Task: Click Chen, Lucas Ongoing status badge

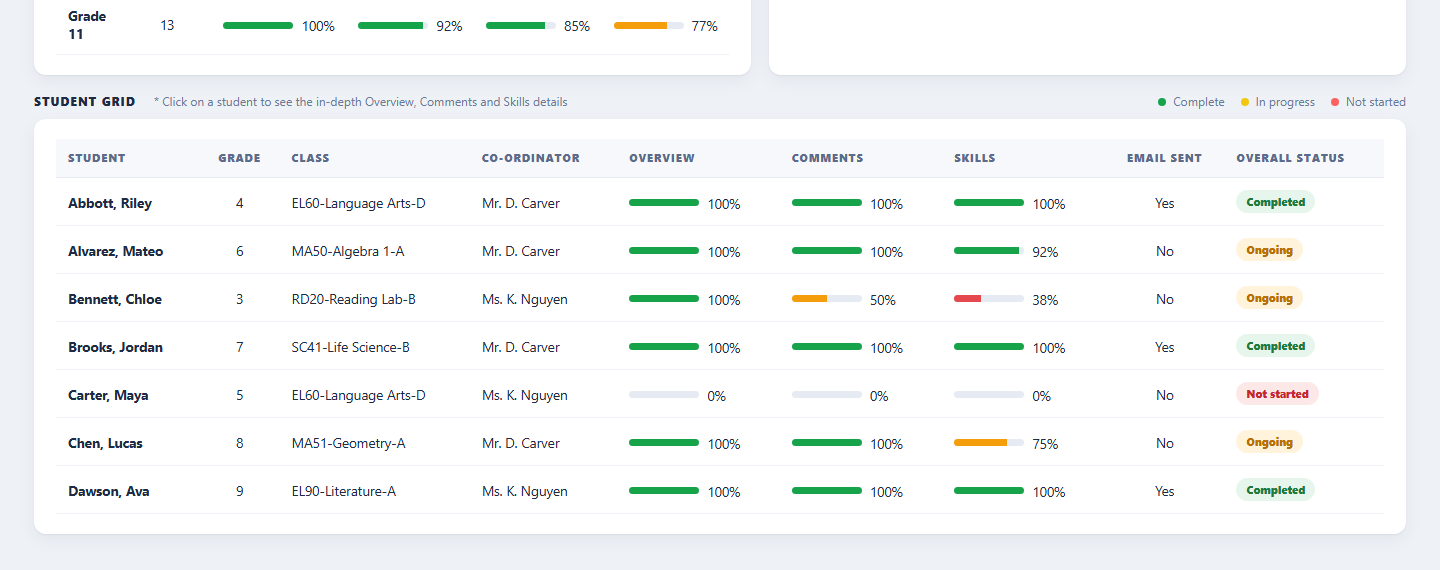Action: coord(1269,442)
